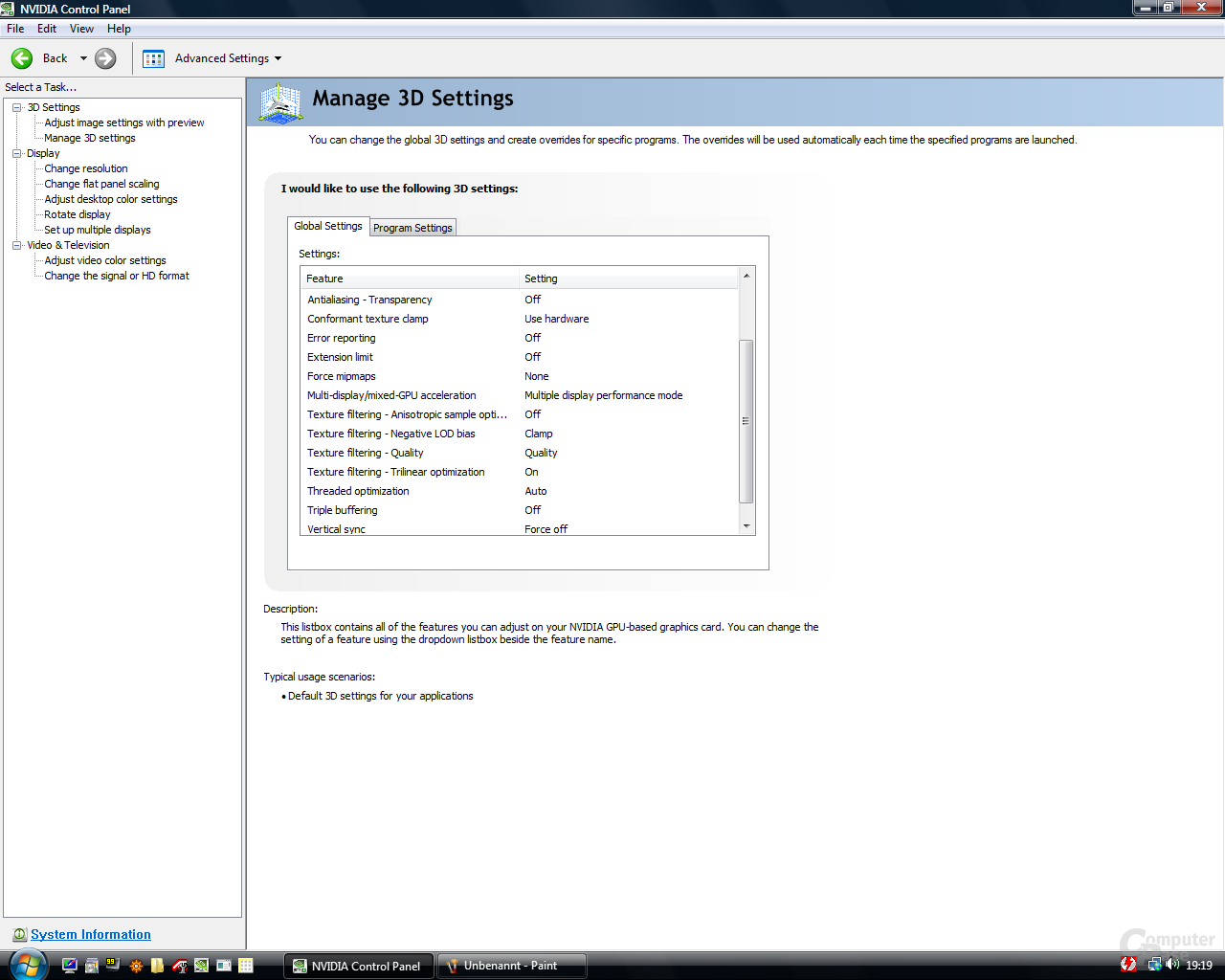The image size is (1225, 980).
Task: Click the volume speaker tray icon
Action: pos(1172,965)
